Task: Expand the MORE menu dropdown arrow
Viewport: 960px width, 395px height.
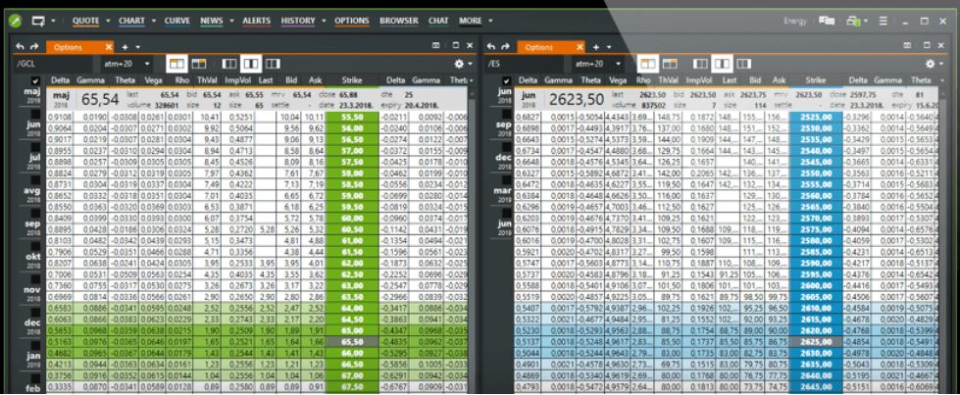Action: click(491, 21)
